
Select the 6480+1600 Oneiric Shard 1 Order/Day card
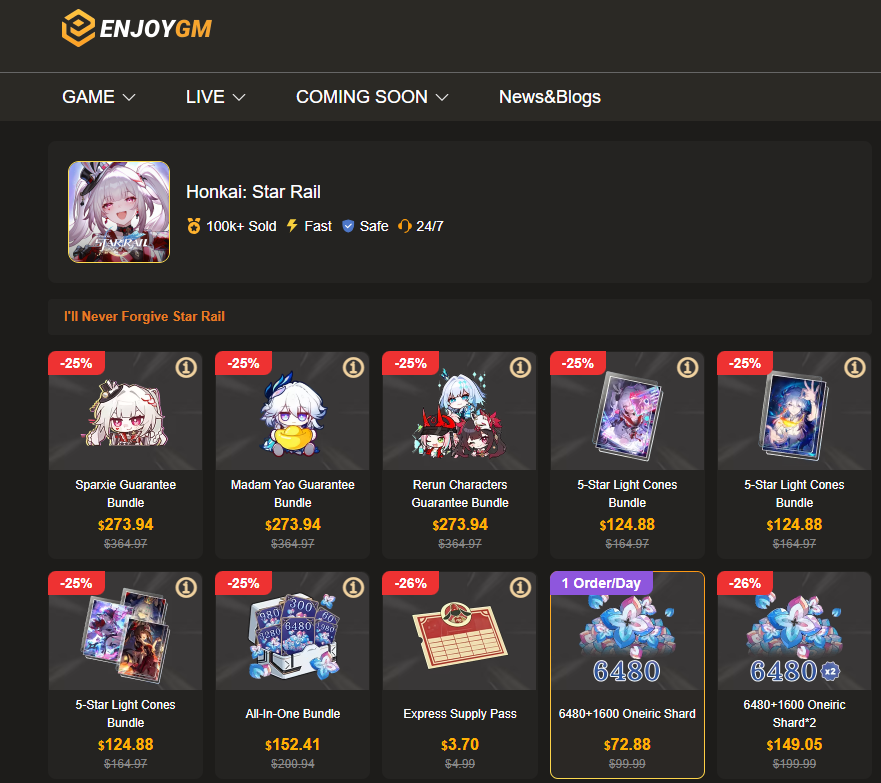[627, 675]
